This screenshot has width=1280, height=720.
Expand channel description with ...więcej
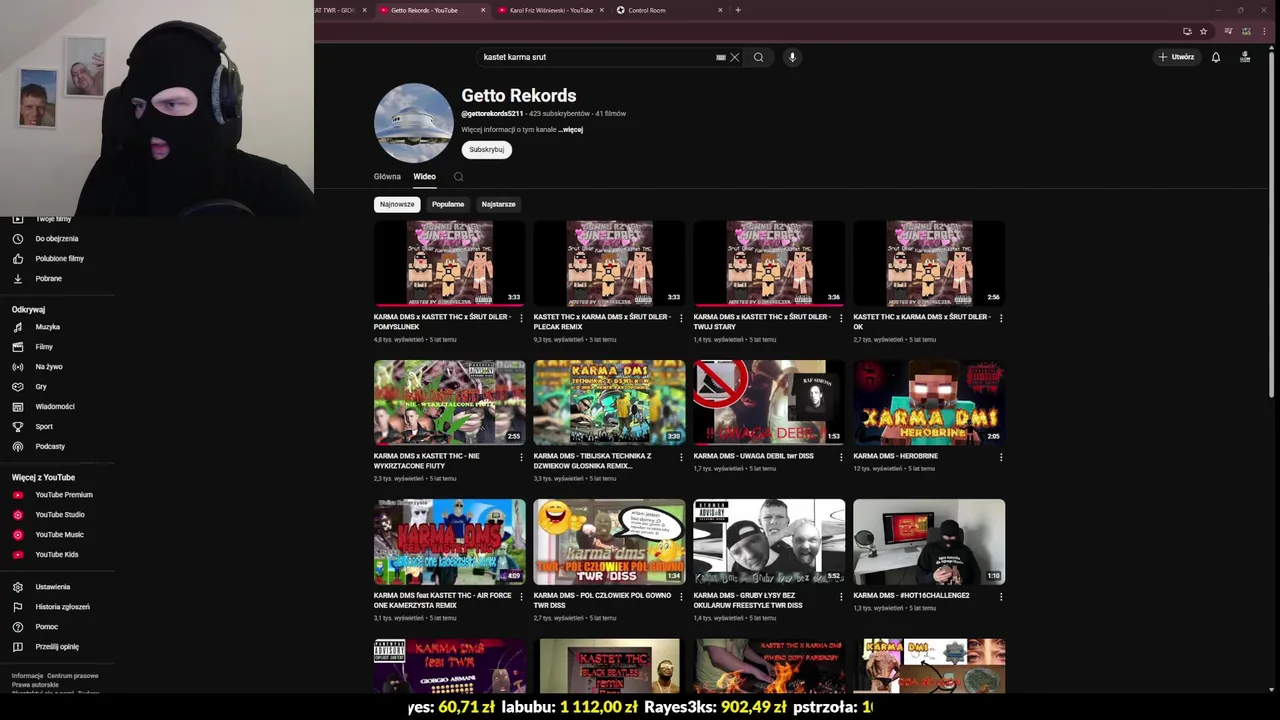(x=571, y=130)
